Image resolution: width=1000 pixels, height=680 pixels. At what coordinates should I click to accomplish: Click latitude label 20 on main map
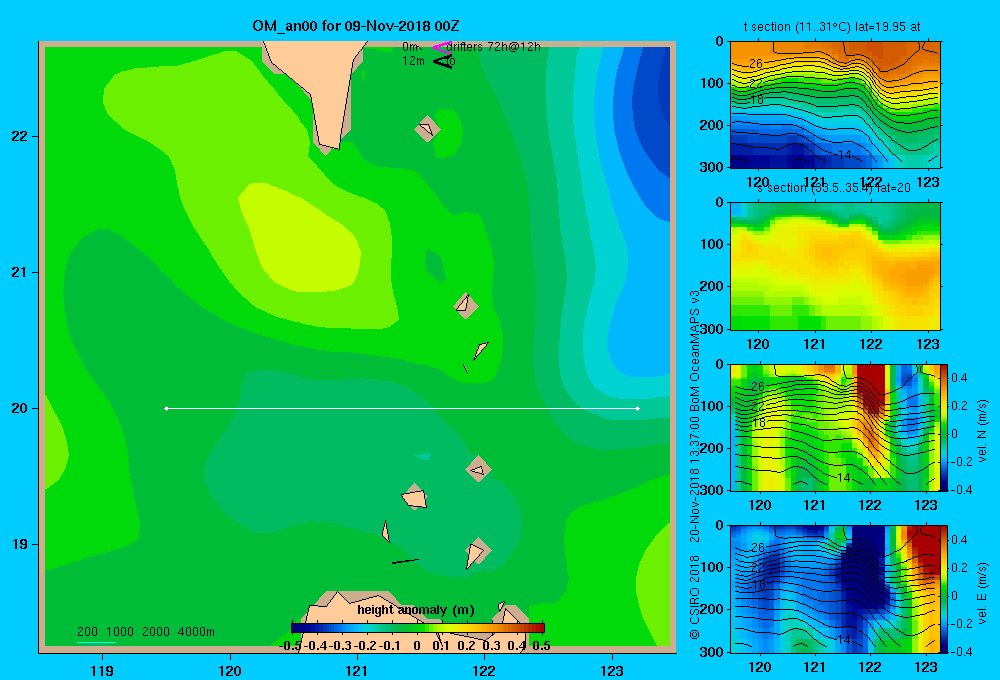(x=20, y=408)
